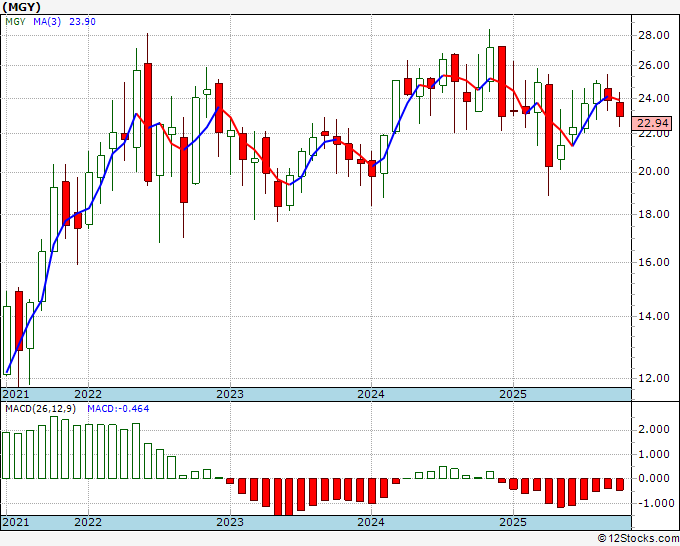Click the MA(3) indicator label
The height and width of the screenshot is (546, 680).
(47, 22)
